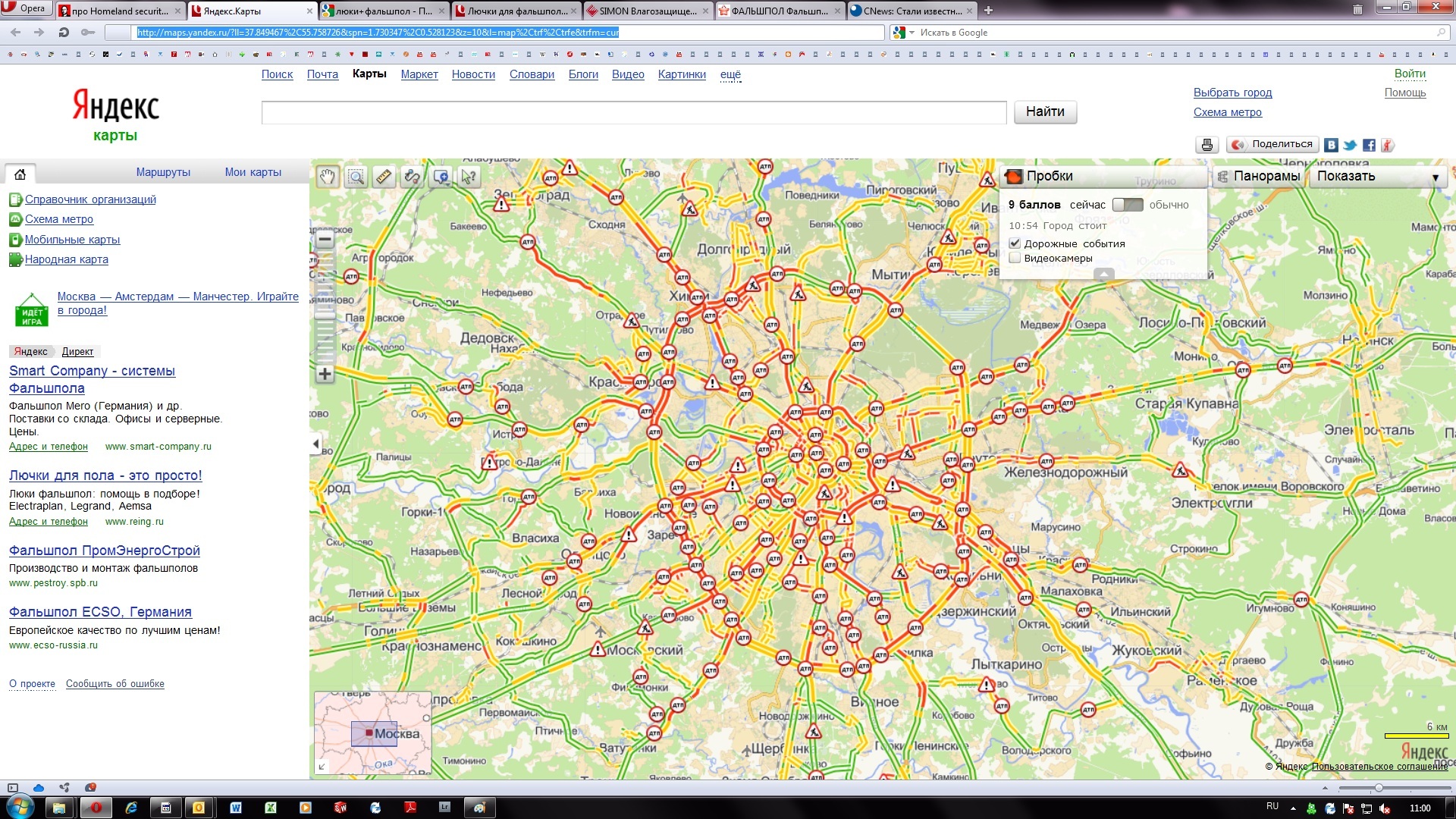This screenshot has width=1456, height=819.
Task: Open the 'ещё' more services dropdown
Action: coord(730,74)
